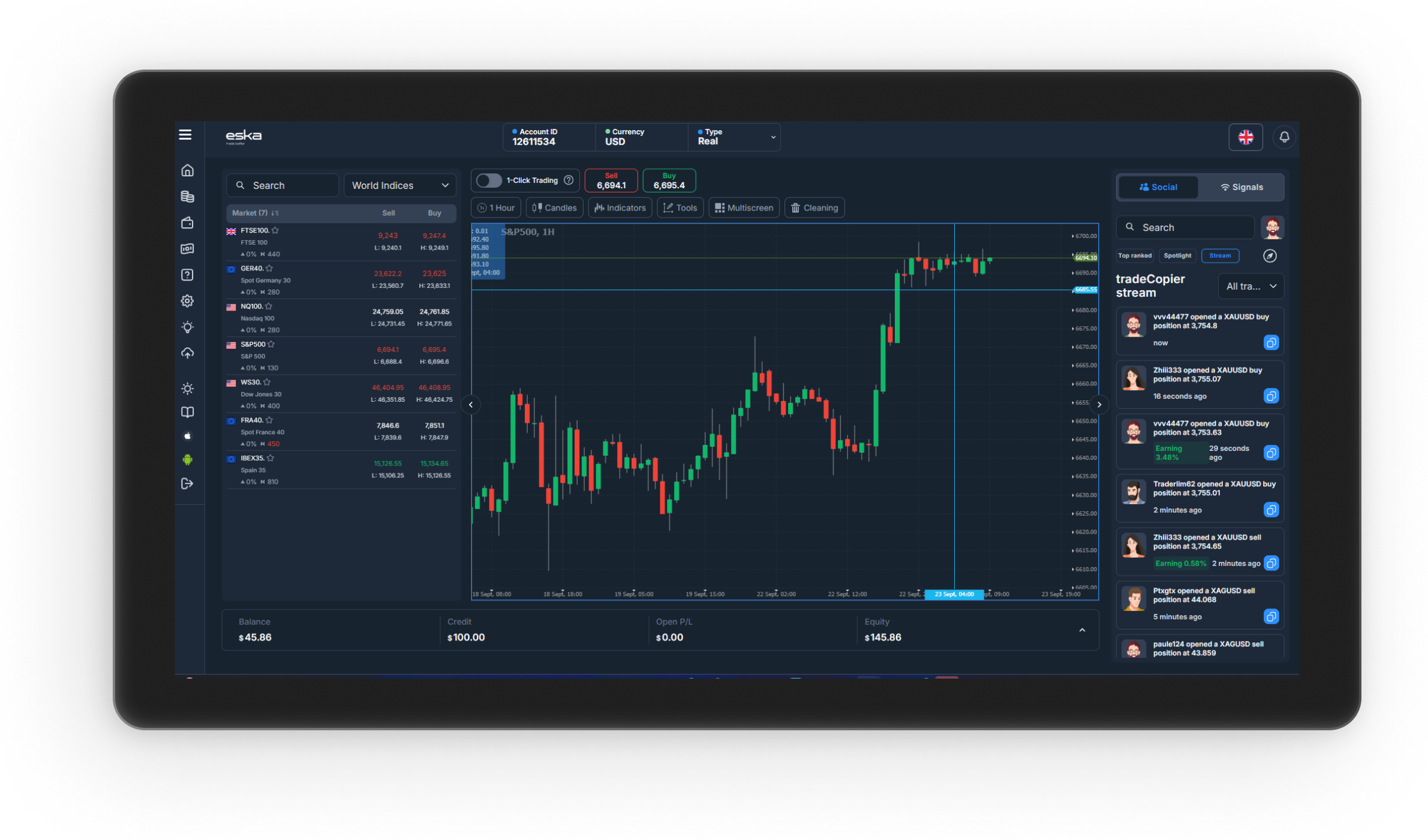The height and width of the screenshot is (840, 1428).
Task: Open the World Indices dropdown
Action: (400, 185)
